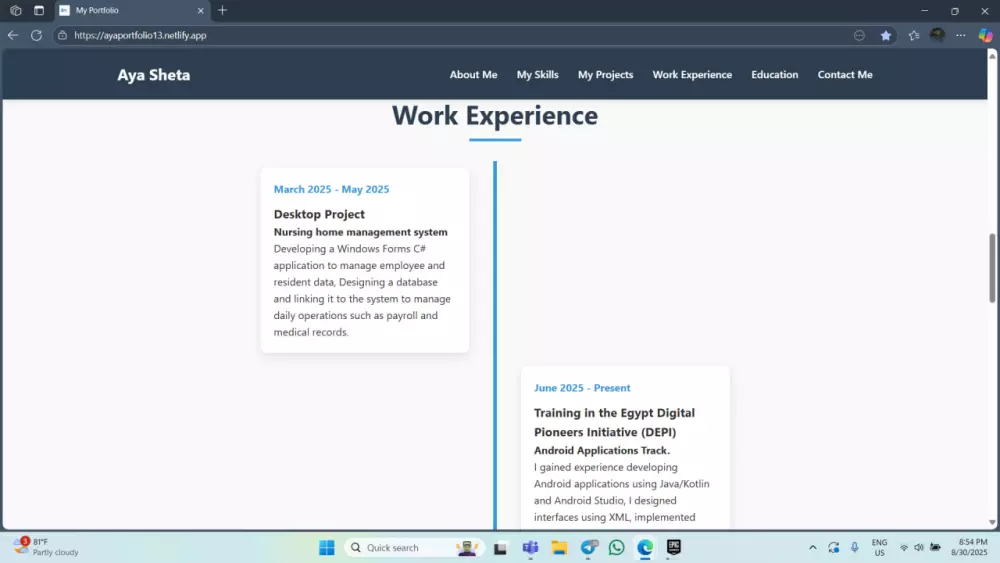1000x563 pixels.
Task: Navigate to Contact Me section
Action: pyautogui.click(x=845, y=75)
